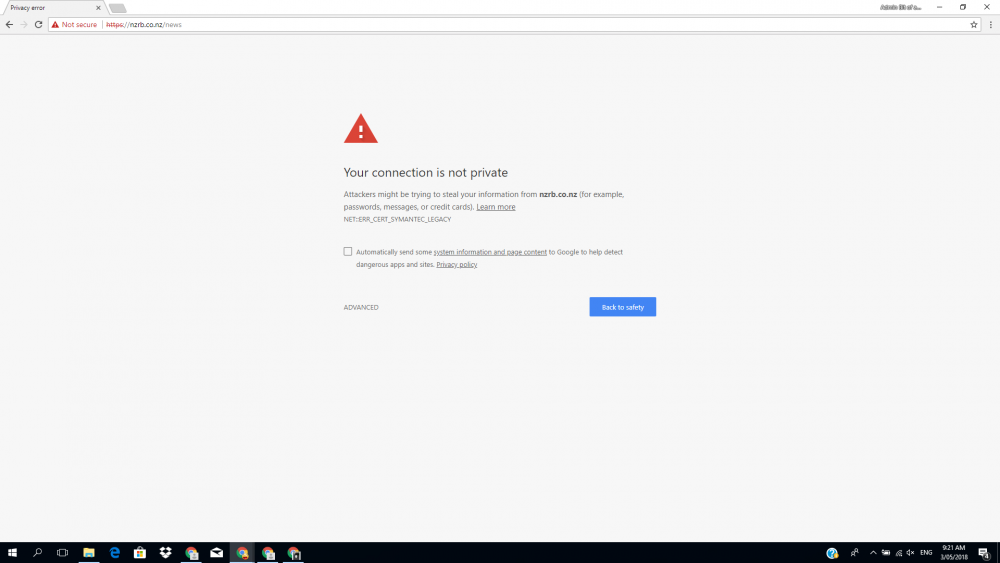The height and width of the screenshot is (563, 1000).
Task: Open Dropbox from the taskbar
Action: pos(166,553)
